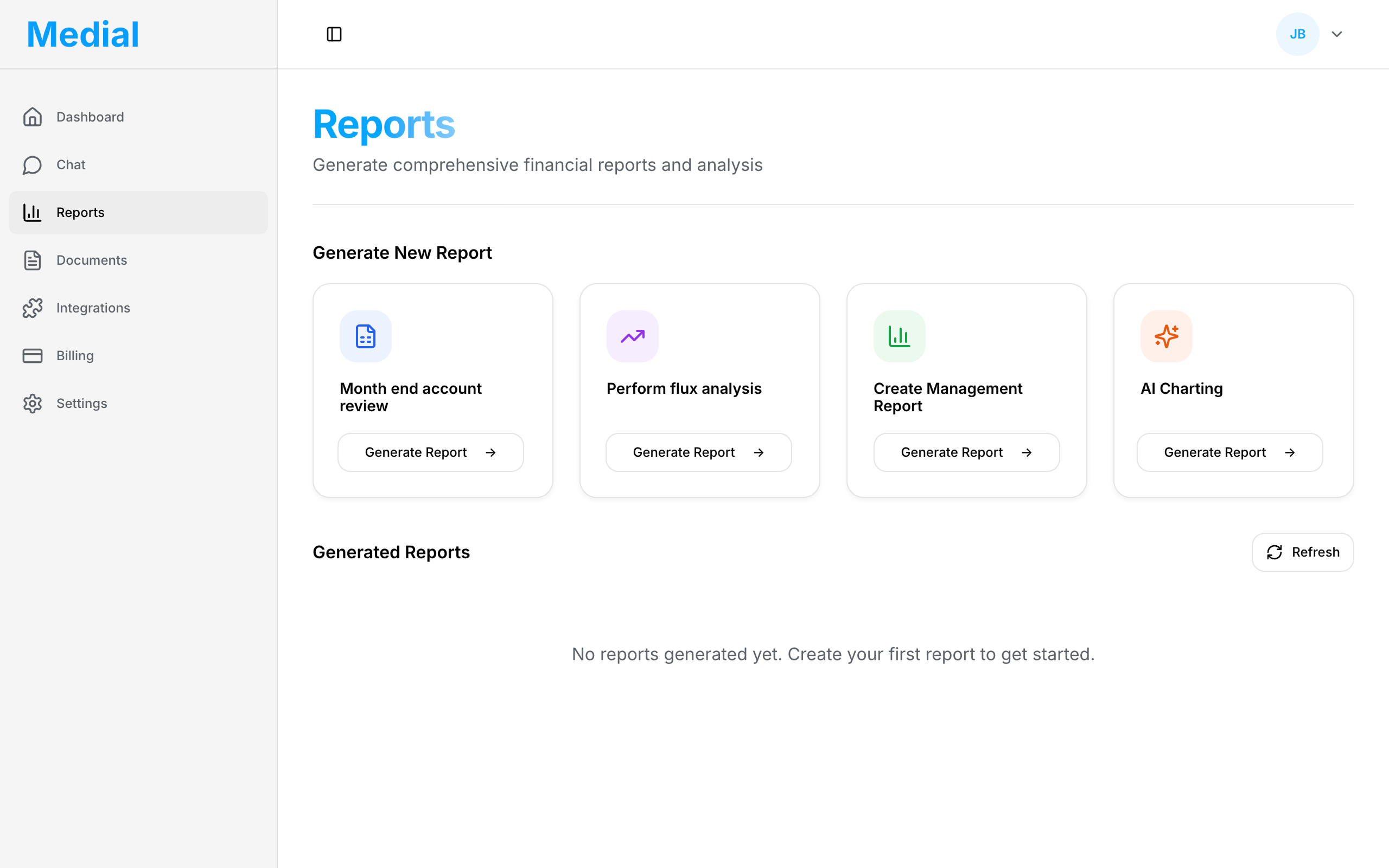Open the Dashboard home icon

(32, 117)
